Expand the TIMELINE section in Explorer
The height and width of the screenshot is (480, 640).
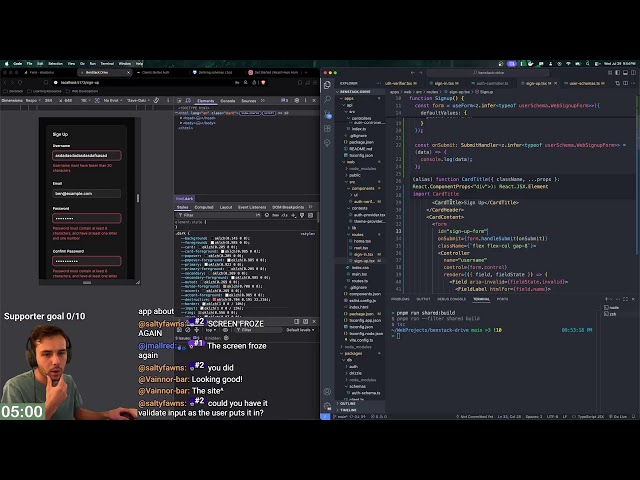(348, 410)
